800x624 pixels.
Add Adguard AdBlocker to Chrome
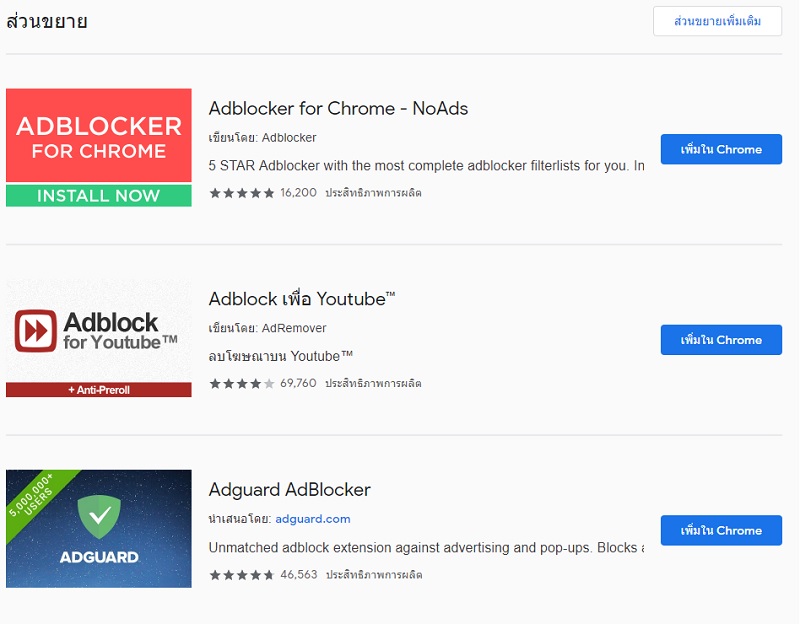pyautogui.click(x=721, y=530)
